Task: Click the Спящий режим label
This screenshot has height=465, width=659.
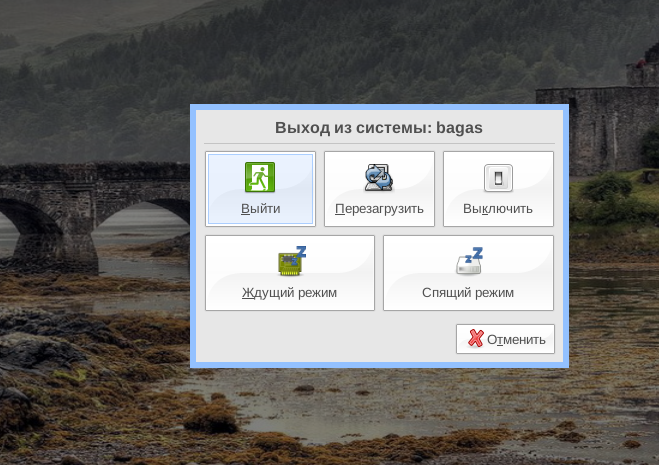Action: [x=468, y=293]
